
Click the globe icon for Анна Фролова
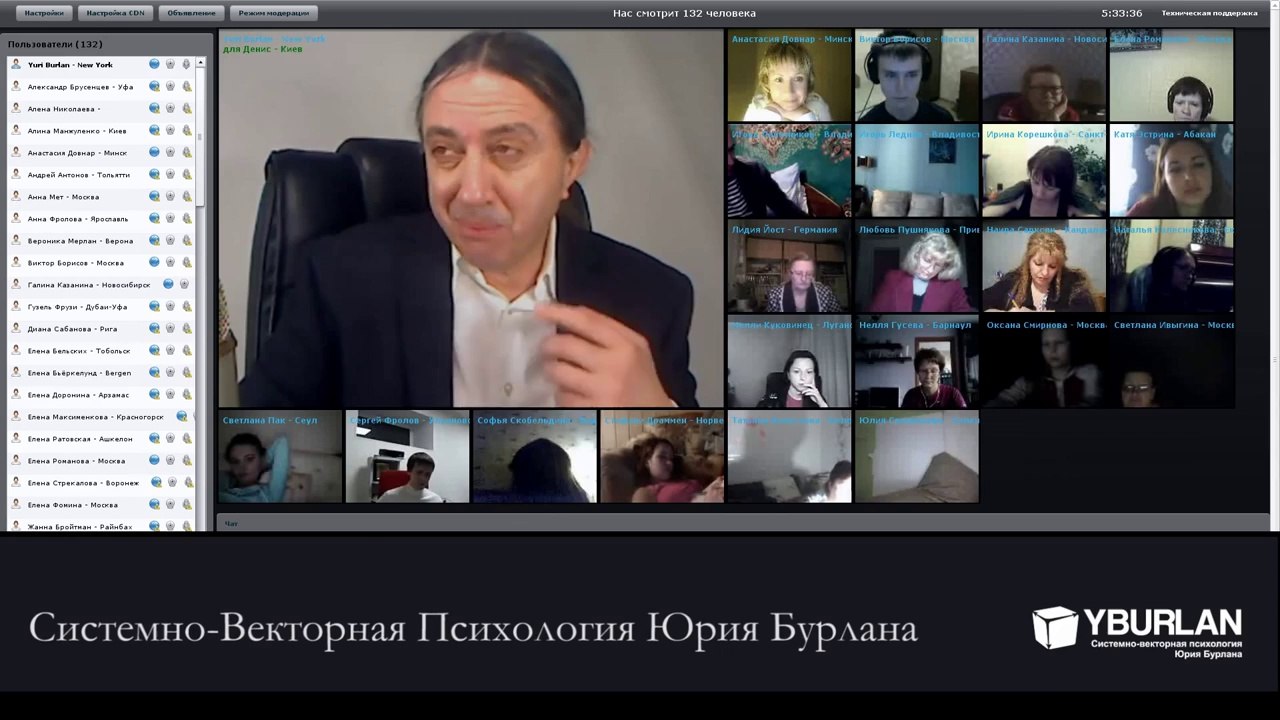tap(154, 218)
